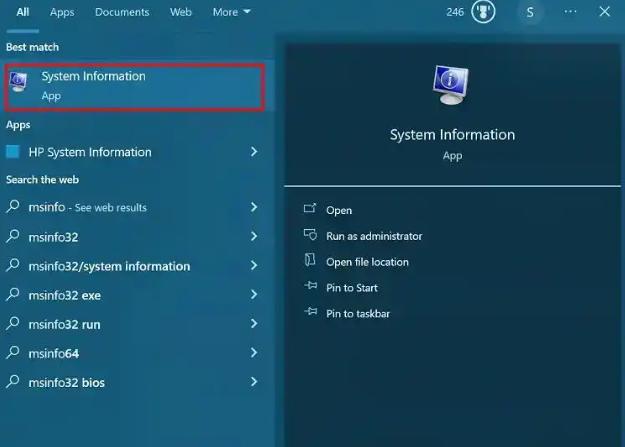Choose msinfo32 bios suggestion
Viewport: 625px width, 447px height.
click(x=67, y=383)
